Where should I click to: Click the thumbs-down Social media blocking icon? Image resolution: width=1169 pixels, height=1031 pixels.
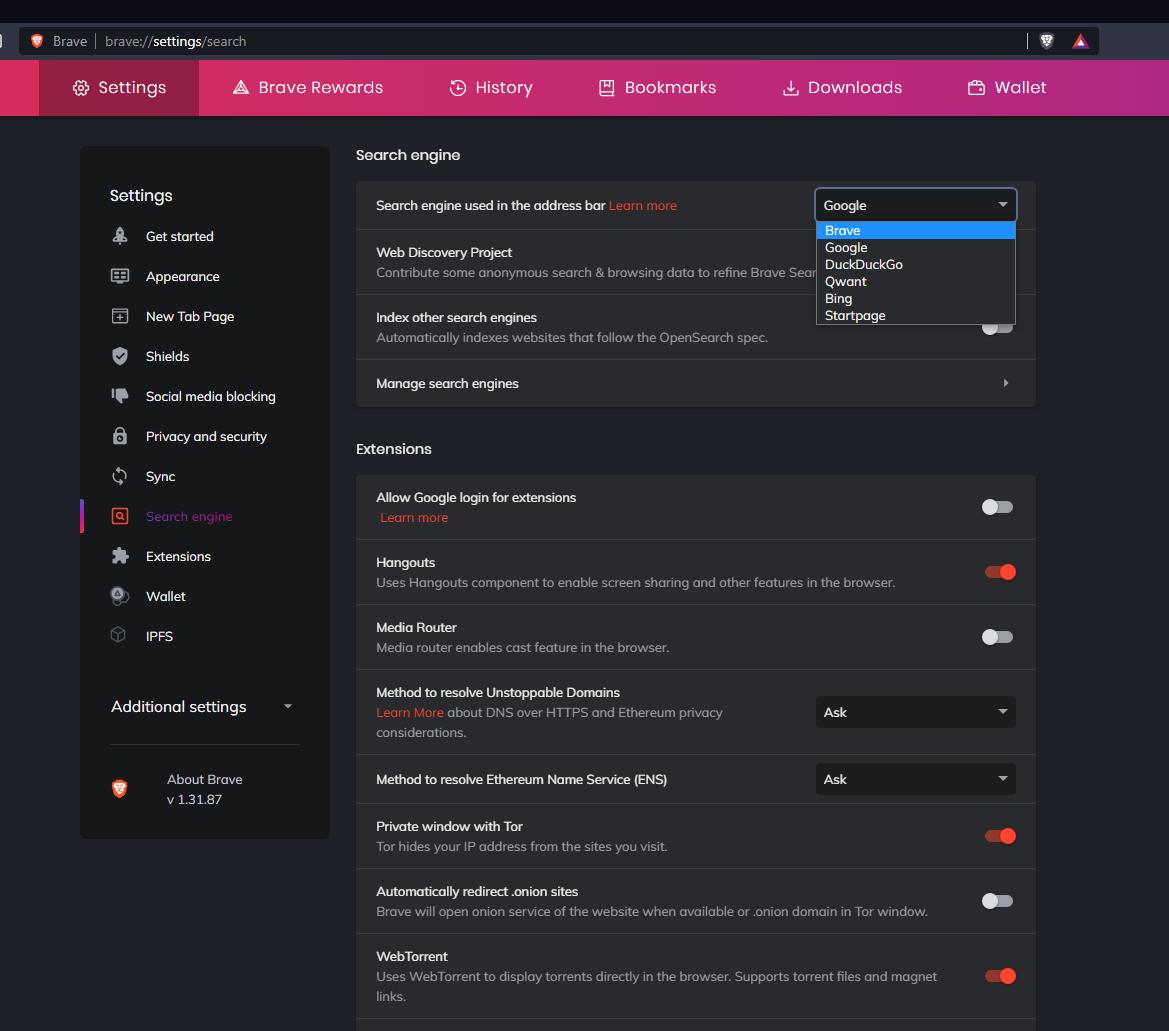pos(119,396)
